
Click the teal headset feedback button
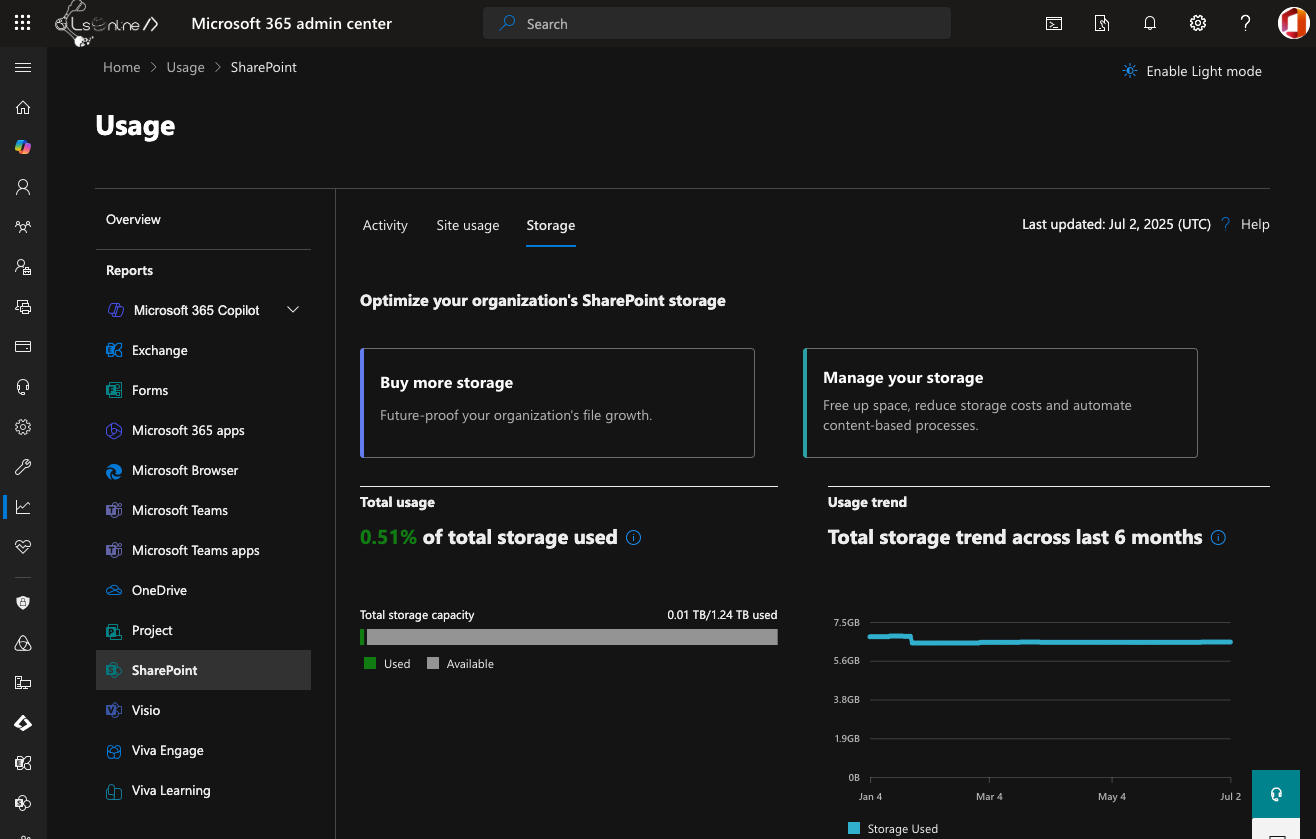(1276, 794)
